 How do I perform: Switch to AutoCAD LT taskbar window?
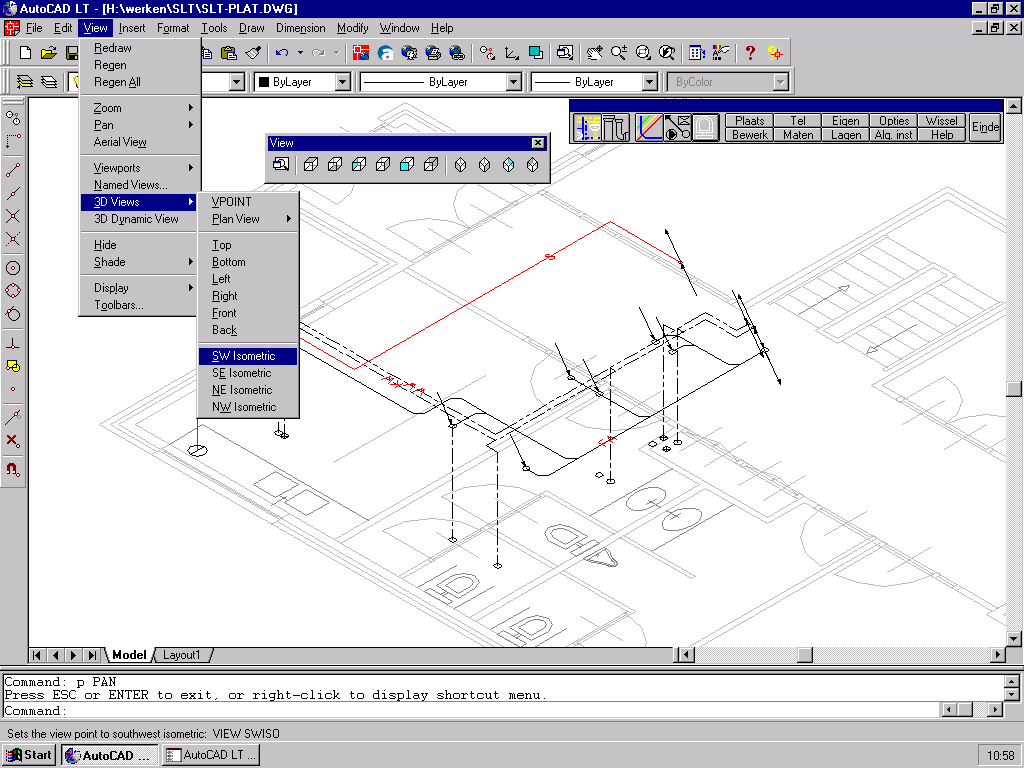(211, 755)
